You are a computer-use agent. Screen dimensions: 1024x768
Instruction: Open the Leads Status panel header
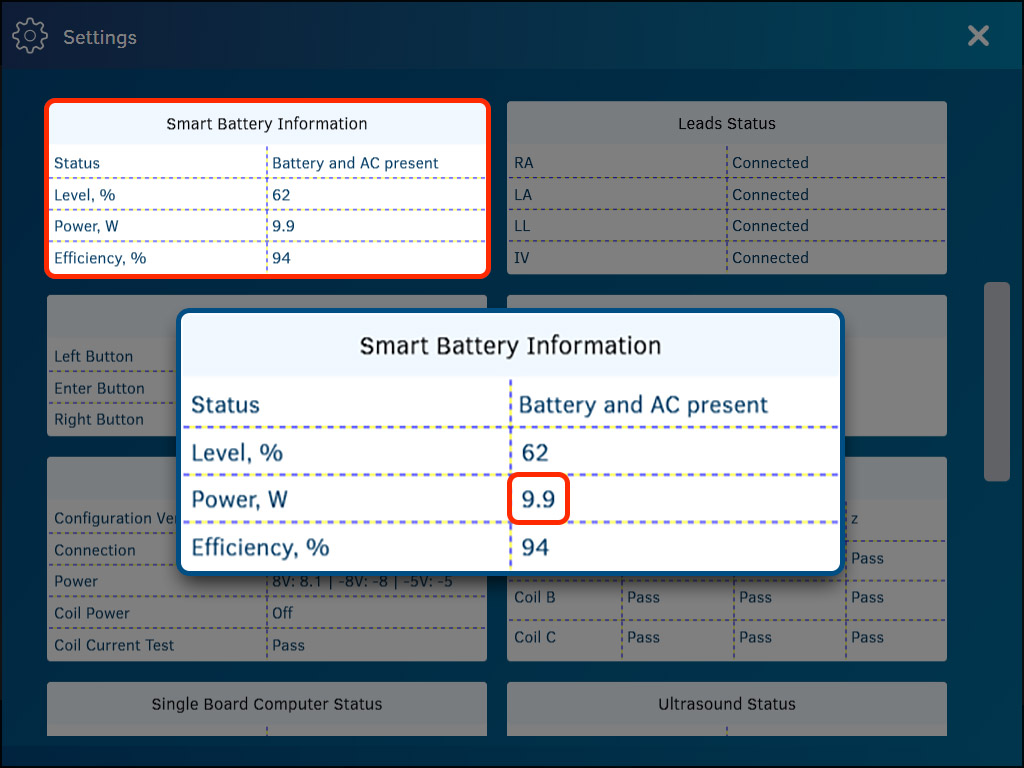(727, 123)
